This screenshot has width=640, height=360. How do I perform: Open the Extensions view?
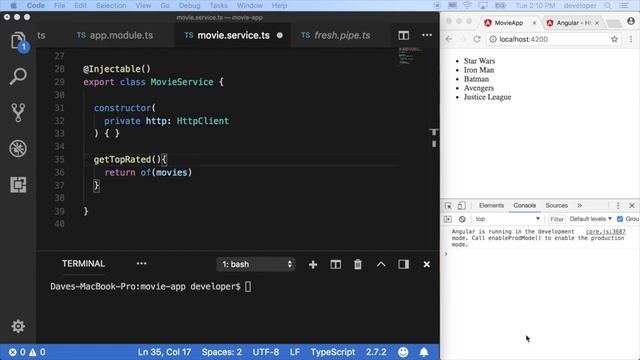tap(18, 184)
